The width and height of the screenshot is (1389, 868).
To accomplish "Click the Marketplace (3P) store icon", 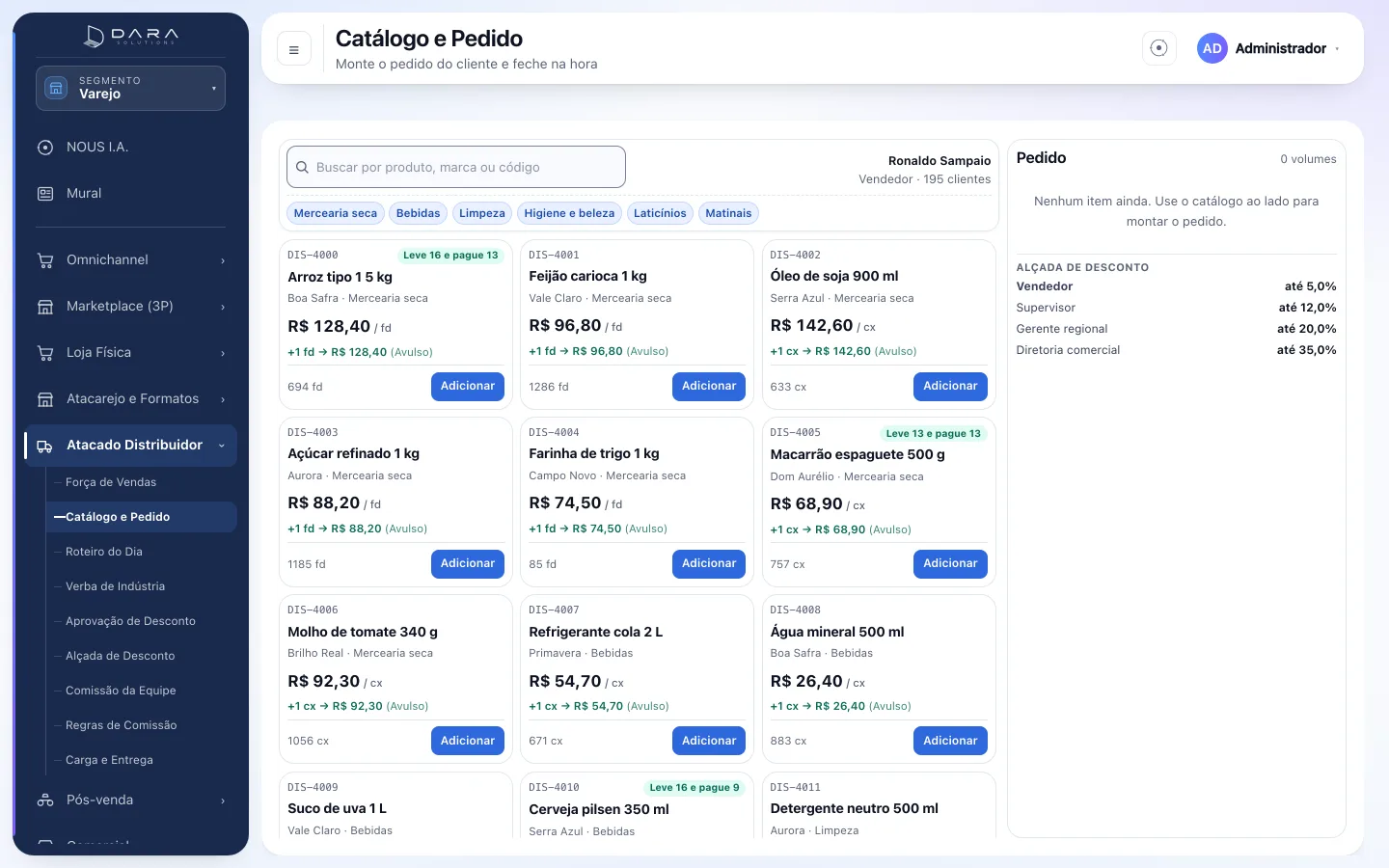I will click(x=45, y=307).
